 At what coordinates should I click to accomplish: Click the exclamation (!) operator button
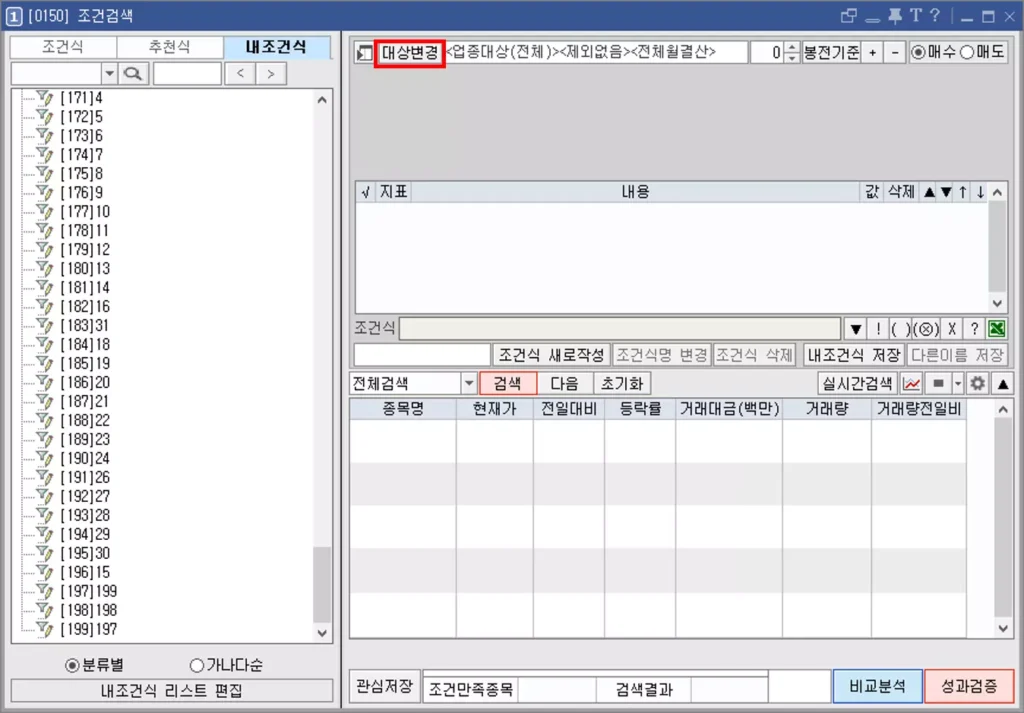(878, 328)
